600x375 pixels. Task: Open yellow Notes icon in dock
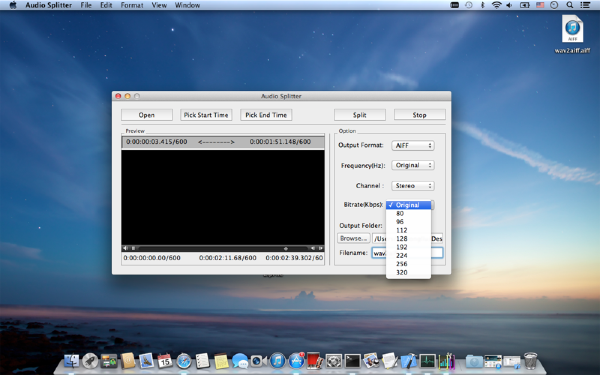[x=221, y=361]
